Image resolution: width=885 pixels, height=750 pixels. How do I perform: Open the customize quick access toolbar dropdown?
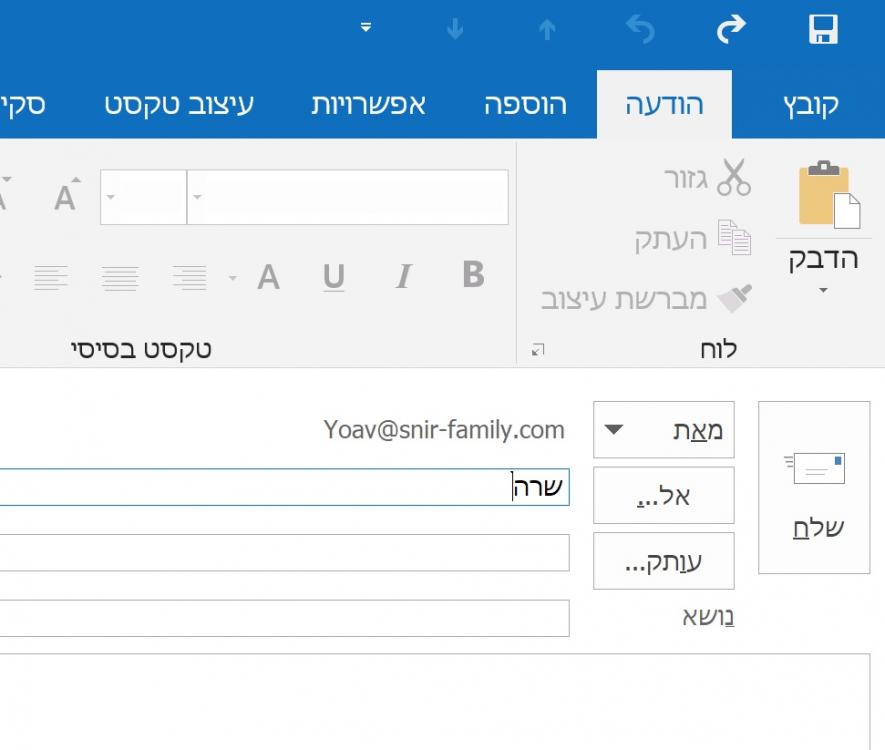pos(366,27)
